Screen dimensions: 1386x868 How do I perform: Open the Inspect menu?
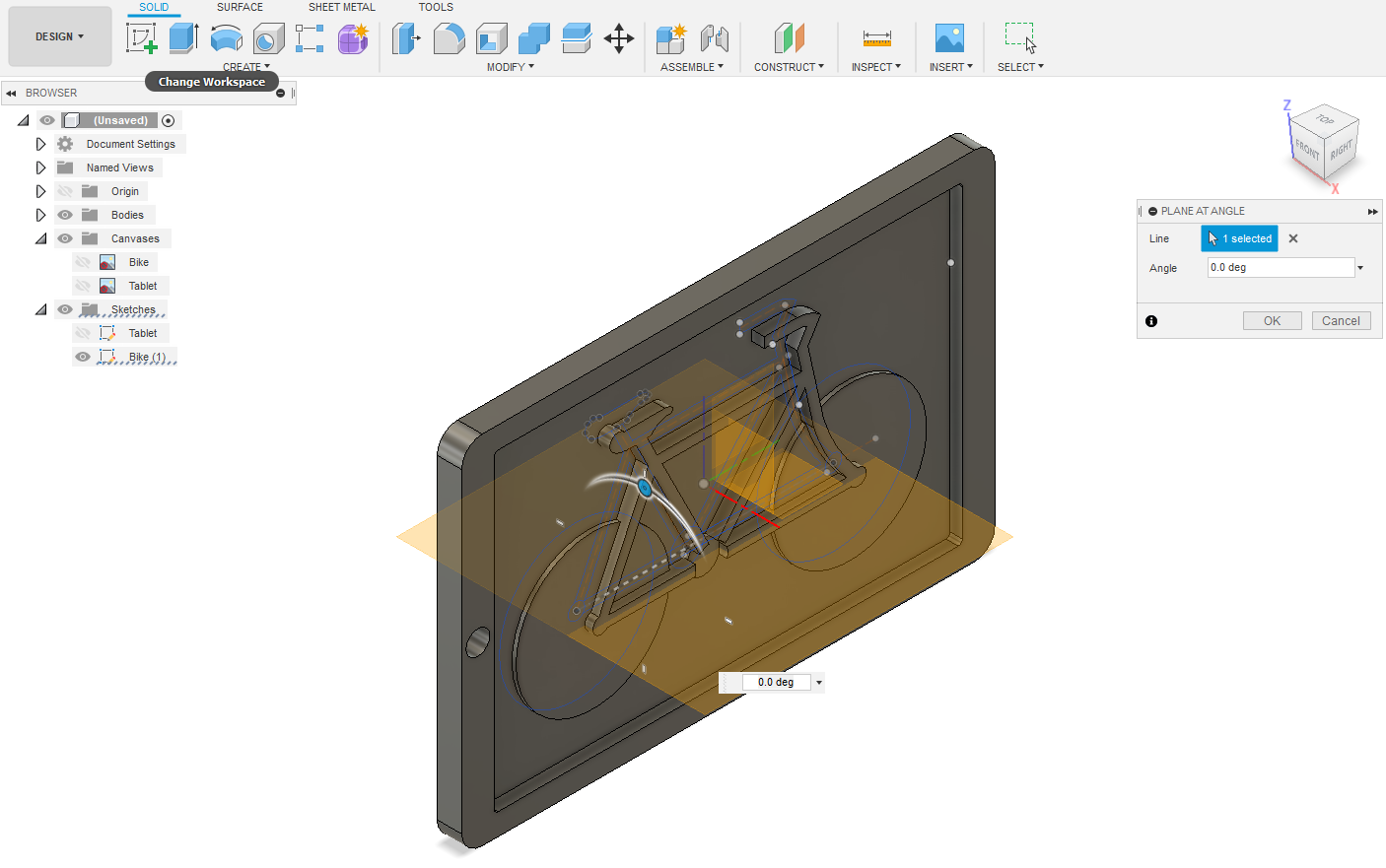point(876,67)
